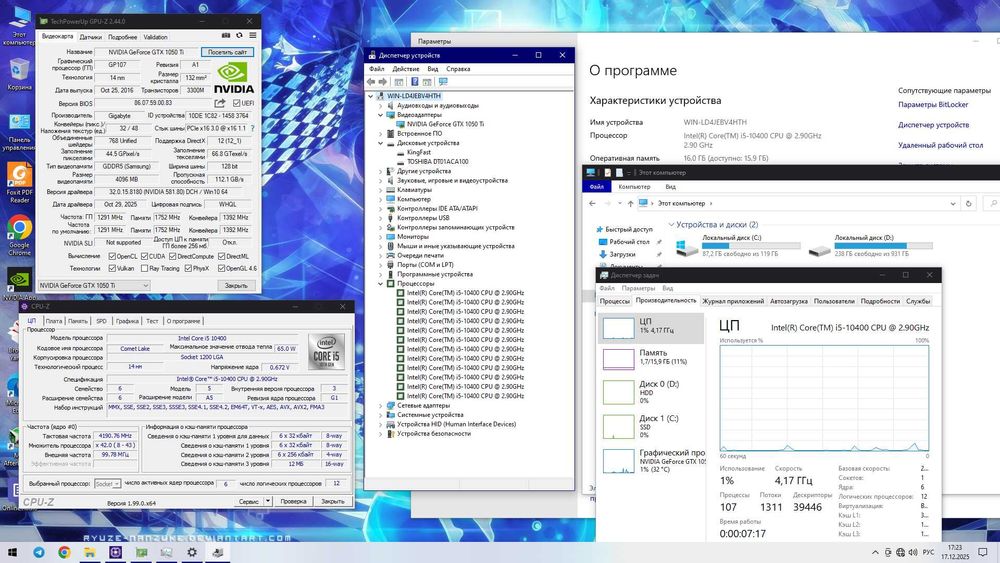Switch to the Автозагрузка tab in Task Manager
Viewport: 1000px width, 563px height.
coord(789,301)
